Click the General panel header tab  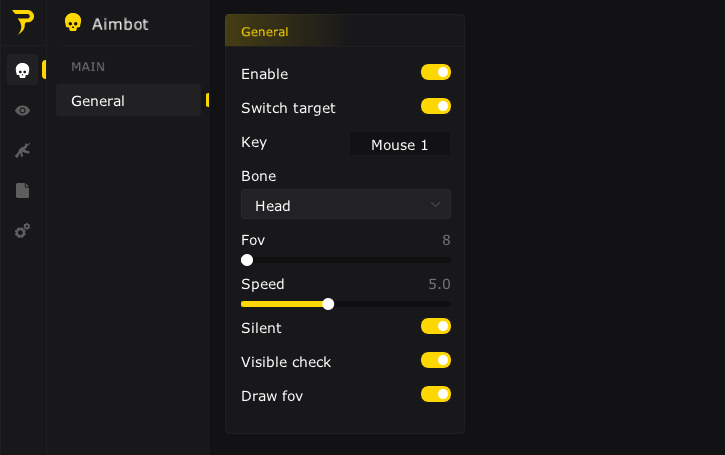pos(265,31)
